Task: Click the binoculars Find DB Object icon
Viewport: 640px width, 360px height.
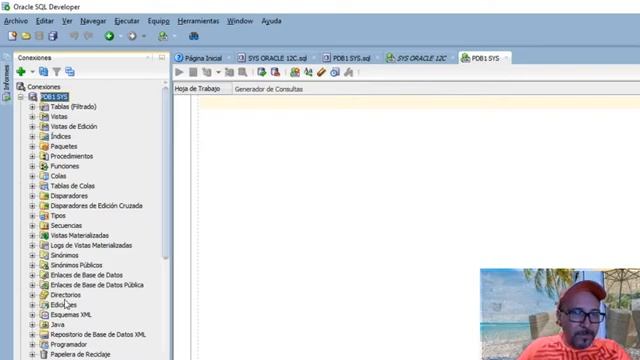Action: (x=193, y=36)
